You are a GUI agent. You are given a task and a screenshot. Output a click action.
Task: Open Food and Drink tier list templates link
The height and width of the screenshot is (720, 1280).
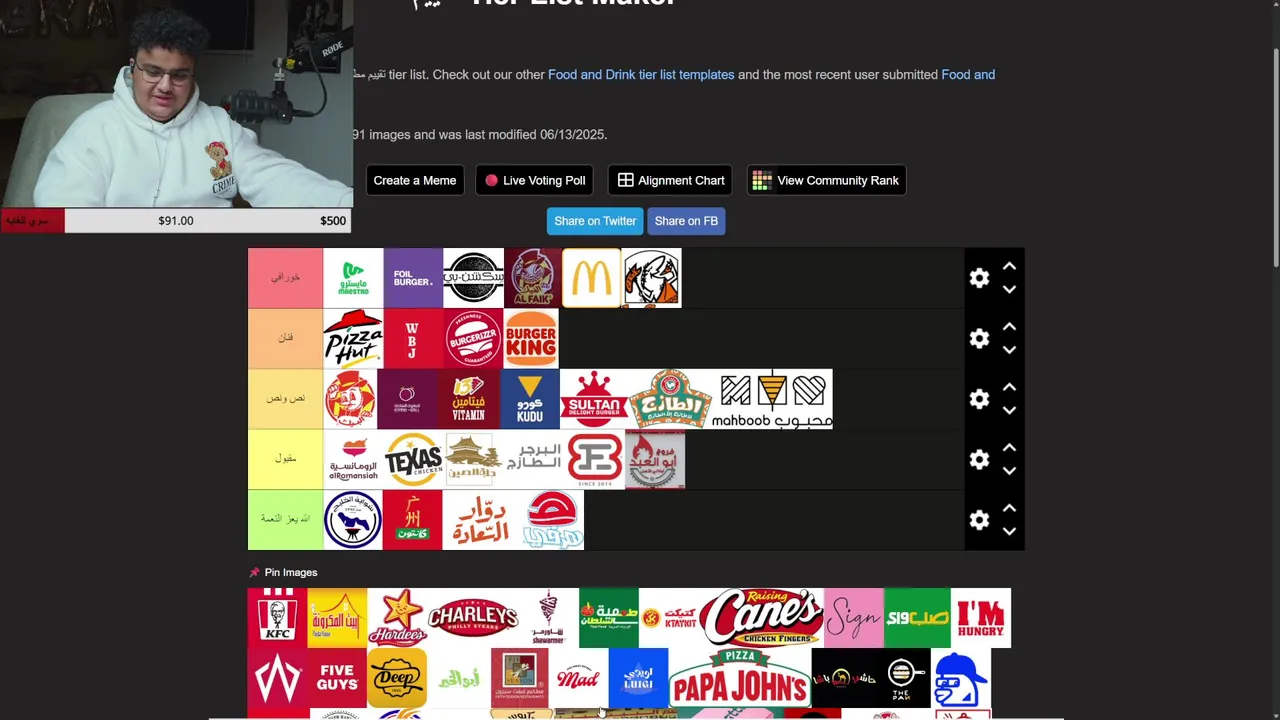point(641,75)
